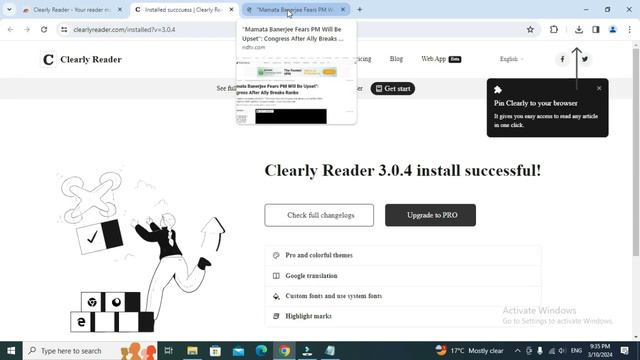
Task: Click the Chrome icon on the taskbar
Action: point(284,351)
